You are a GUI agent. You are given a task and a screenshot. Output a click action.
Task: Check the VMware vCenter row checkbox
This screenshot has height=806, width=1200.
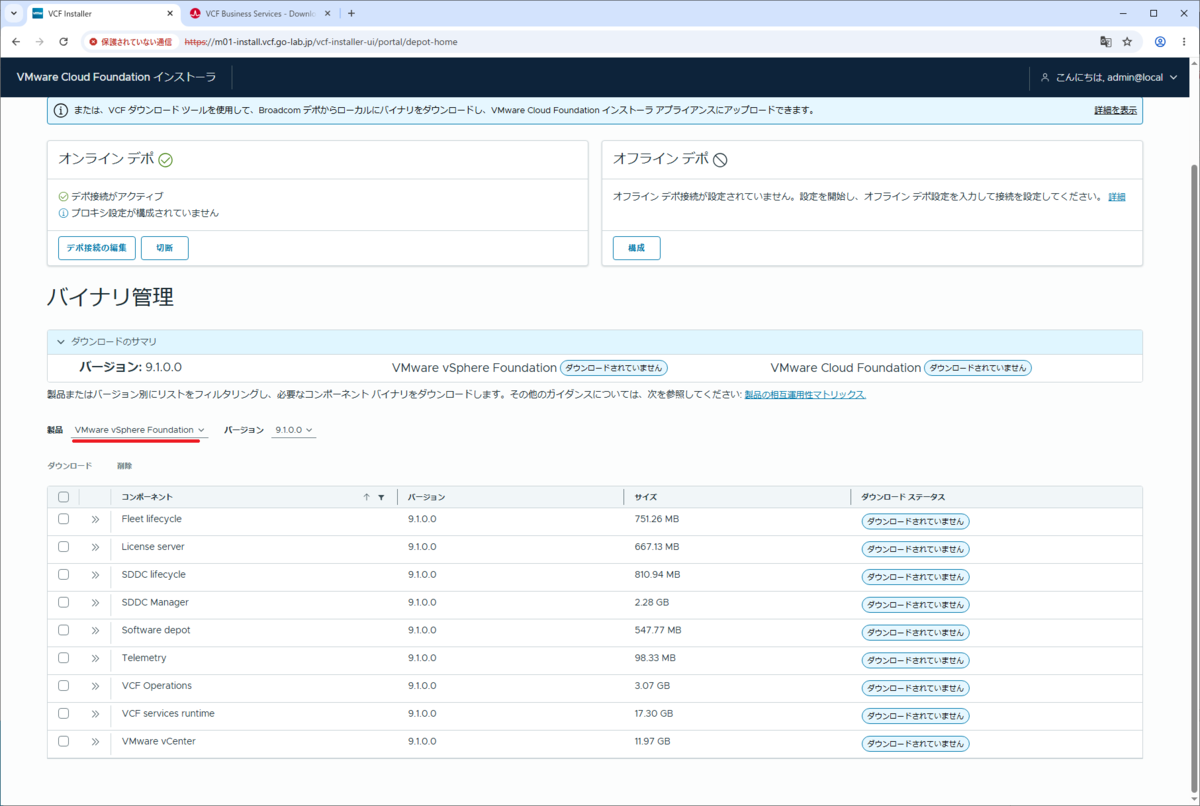point(63,742)
